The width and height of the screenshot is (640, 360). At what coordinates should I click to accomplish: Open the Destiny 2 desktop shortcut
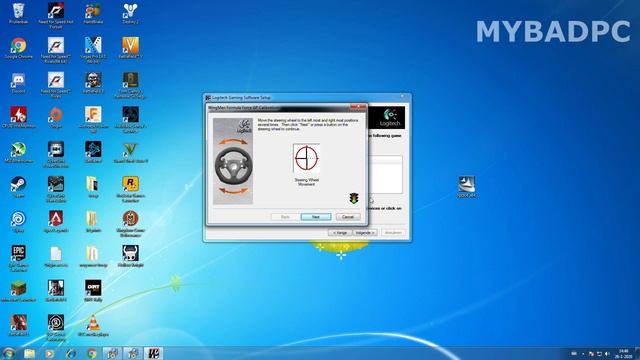pos(130,13)
